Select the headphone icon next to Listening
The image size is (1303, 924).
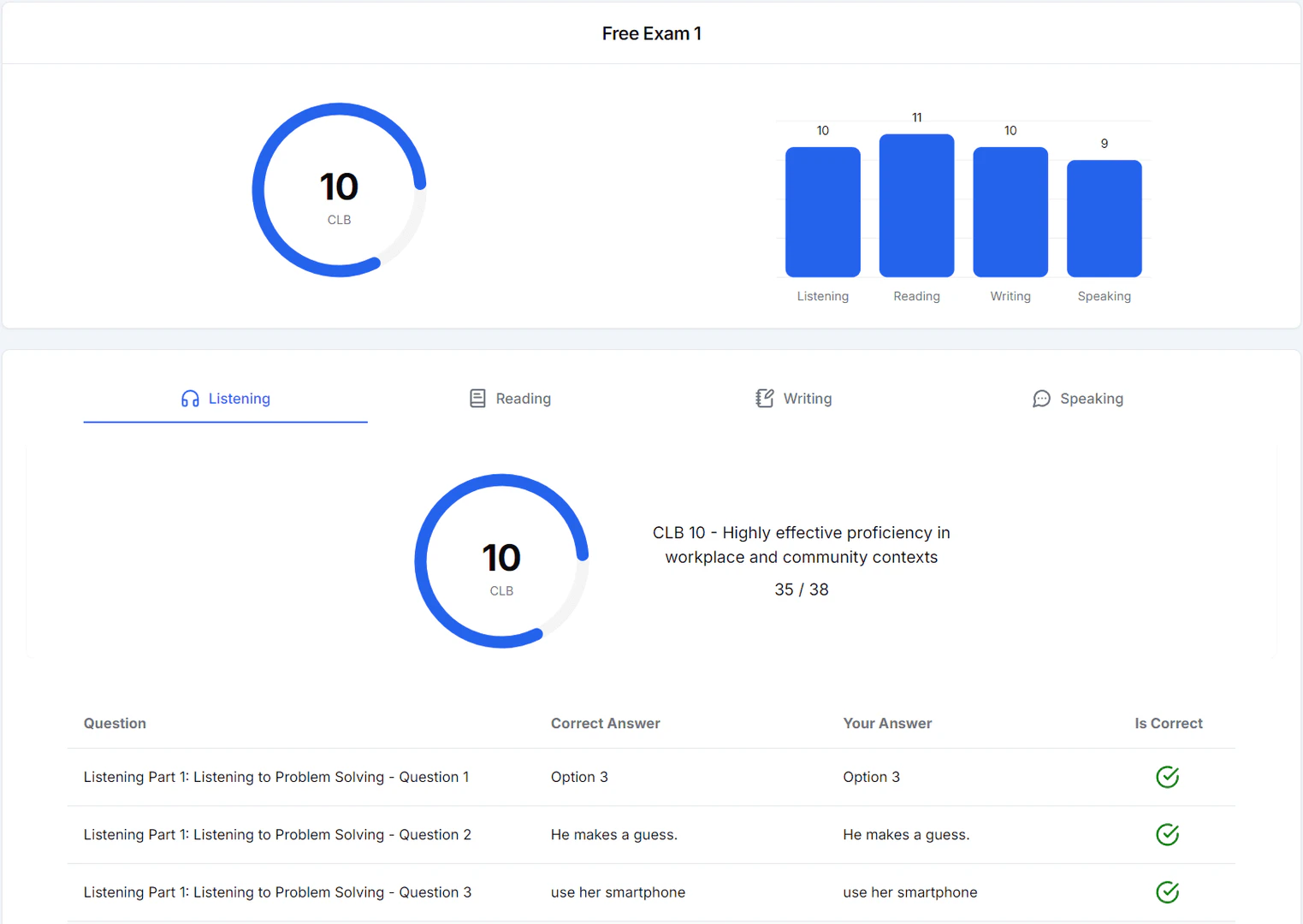click(189, 398)
